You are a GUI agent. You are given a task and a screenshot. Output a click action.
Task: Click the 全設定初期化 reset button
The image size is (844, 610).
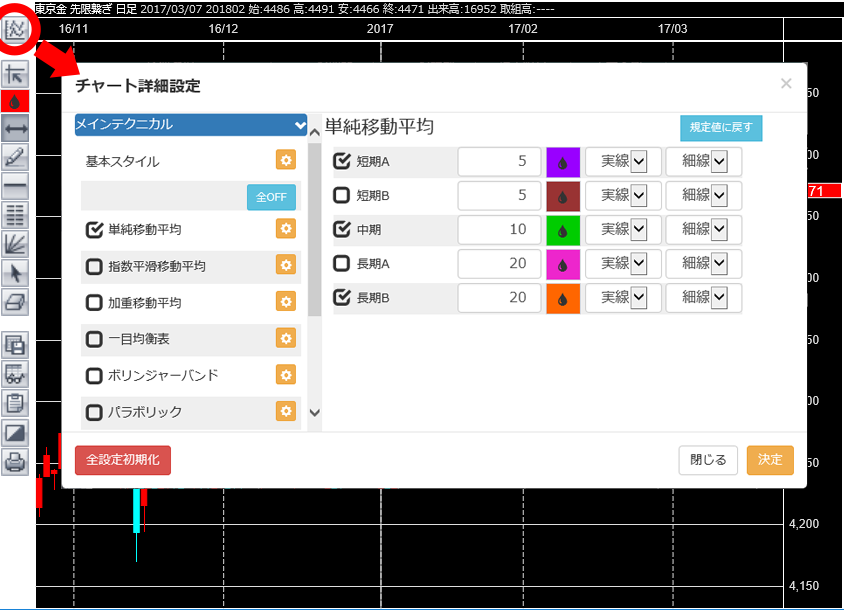[x=123, y=460]
